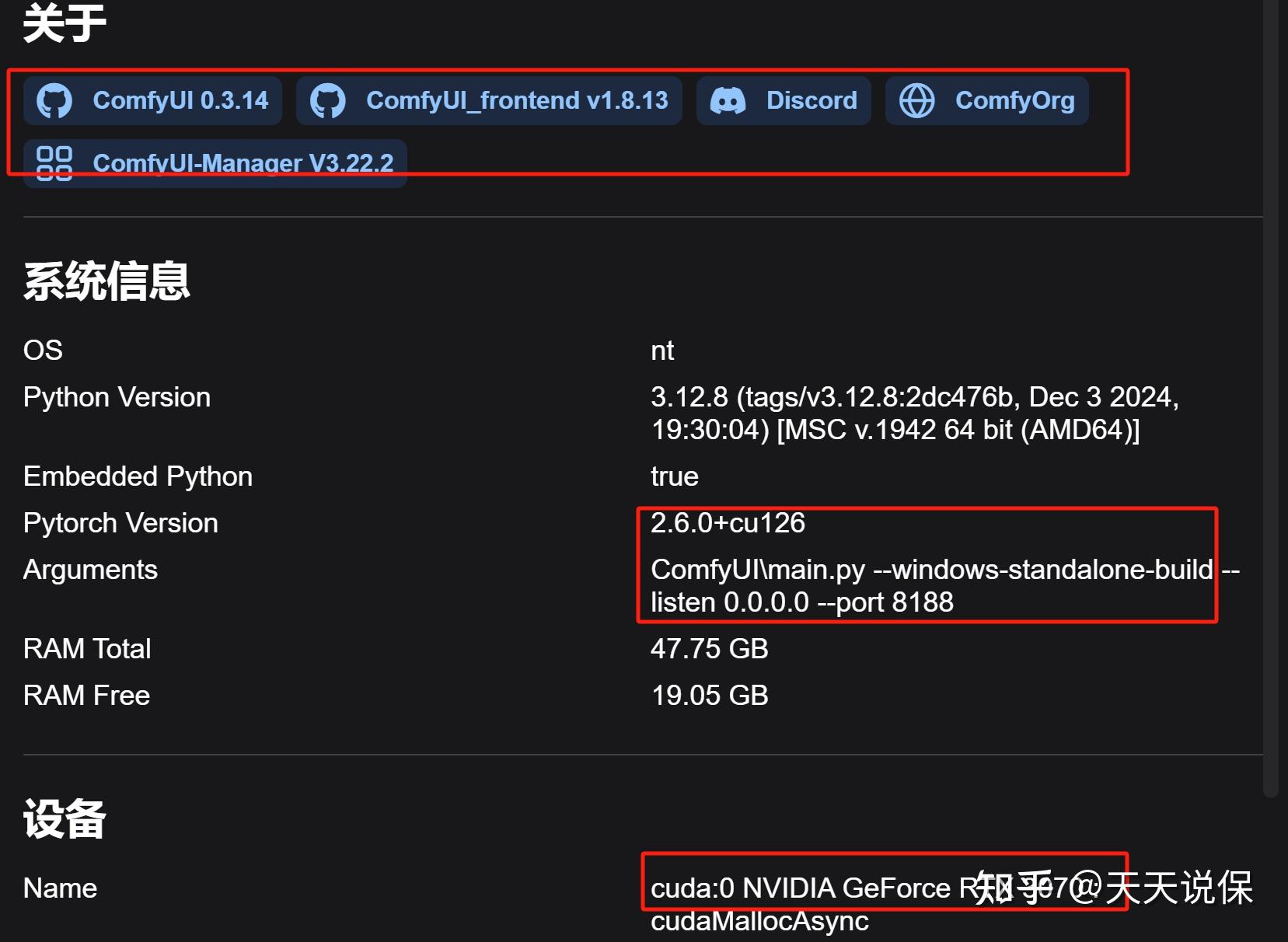Click the GitHub icon beside ComfyUI 0.3.14
The height and width of the screenshot is (942, 1288).
54,101
